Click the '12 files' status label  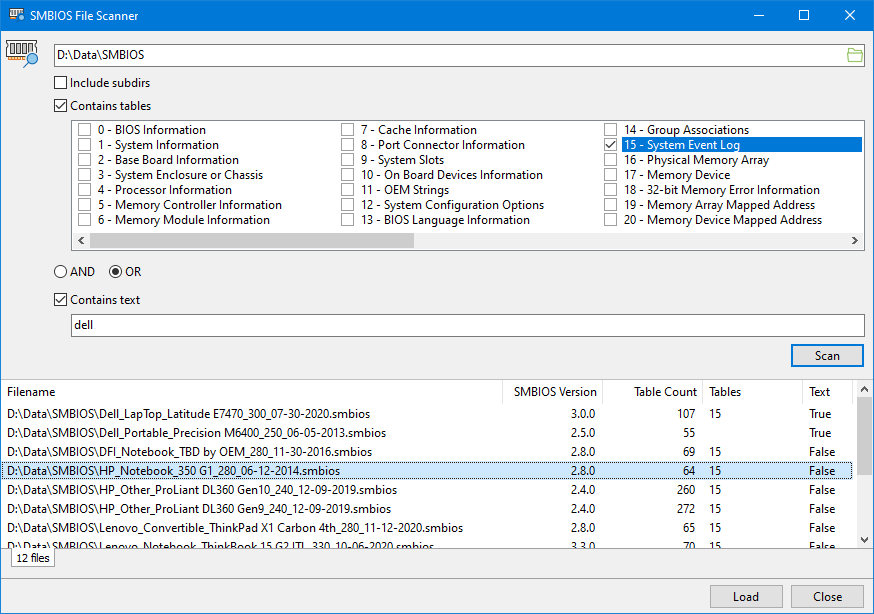[x=33, y=558]
